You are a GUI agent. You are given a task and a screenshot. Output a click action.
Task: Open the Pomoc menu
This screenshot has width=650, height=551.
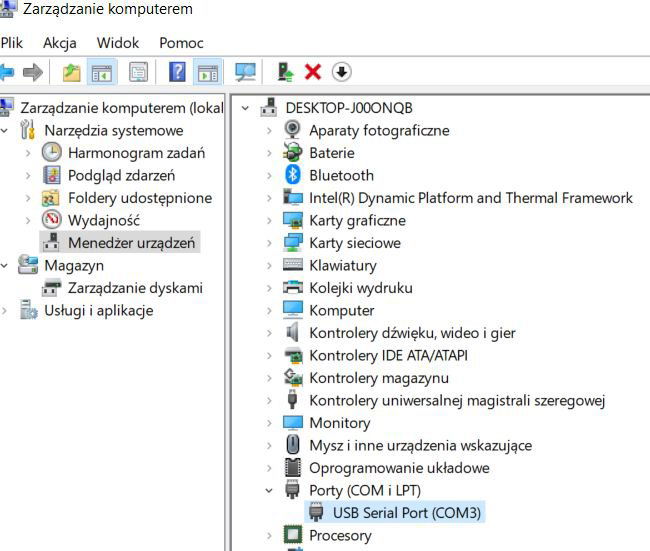point(181,43)
